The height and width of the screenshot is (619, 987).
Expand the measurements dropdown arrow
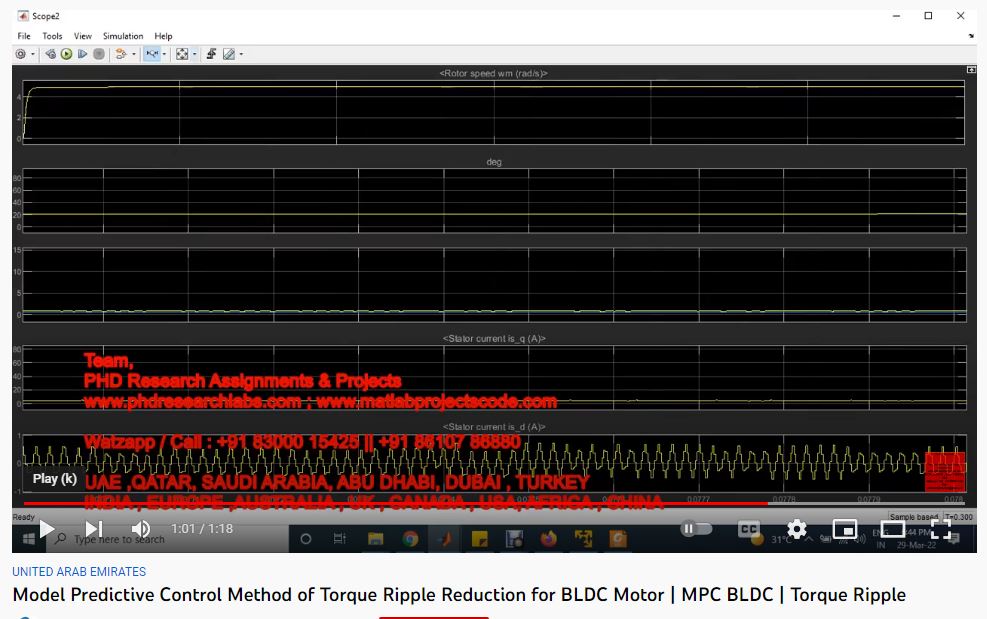(241, 55)
